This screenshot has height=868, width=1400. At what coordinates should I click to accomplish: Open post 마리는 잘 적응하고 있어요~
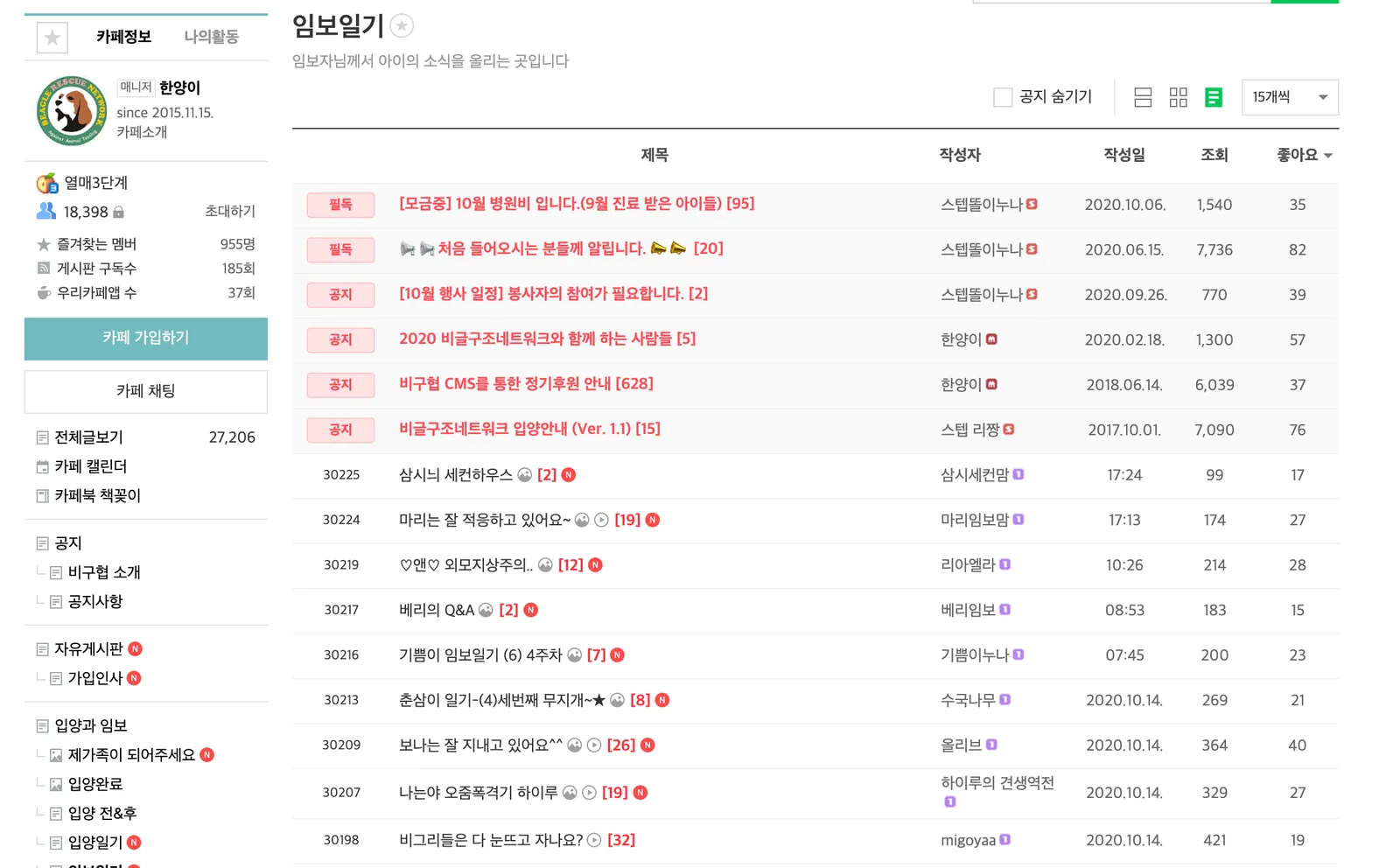pos(485,521)
